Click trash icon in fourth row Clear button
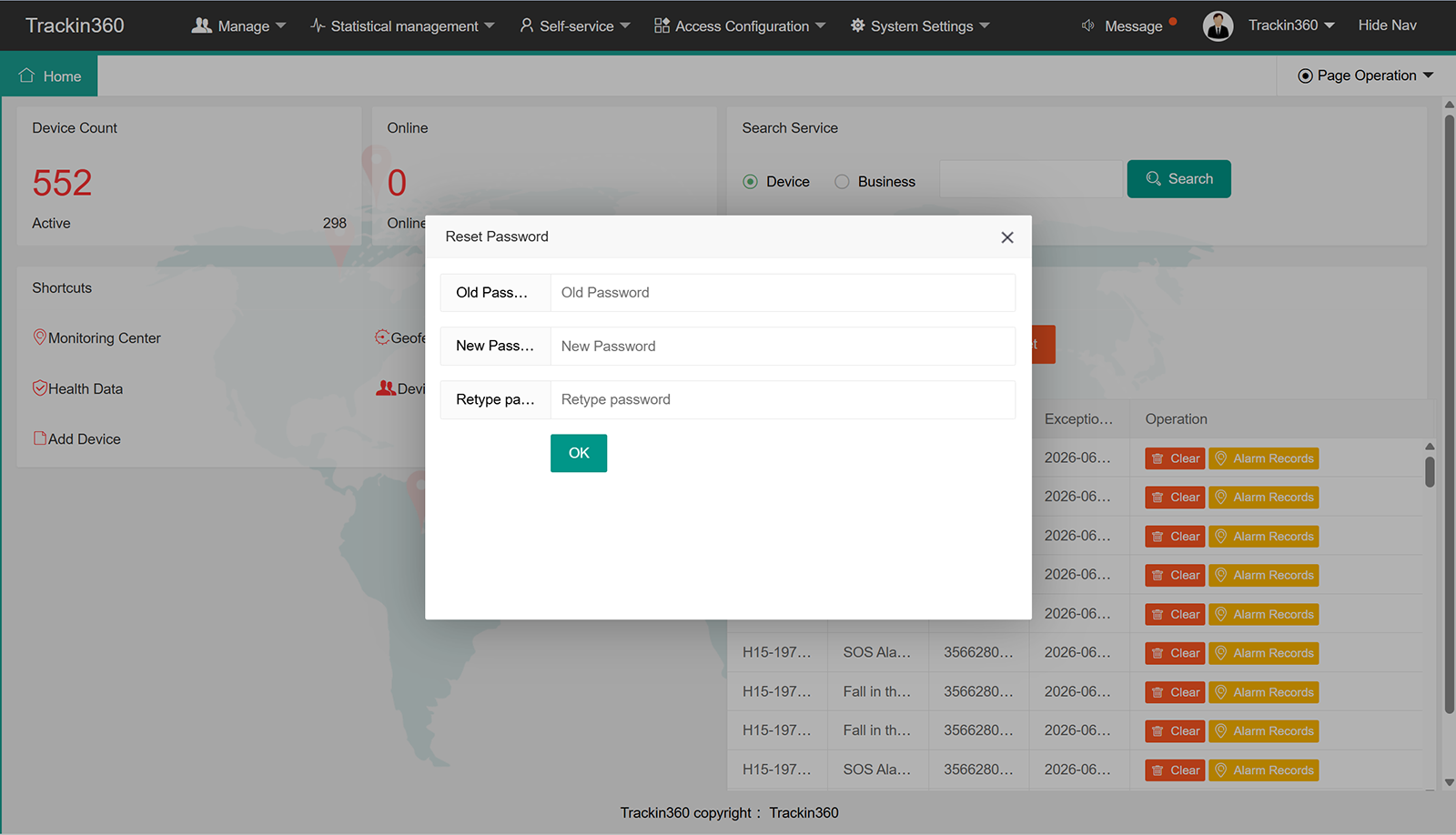 [1158, 576]
